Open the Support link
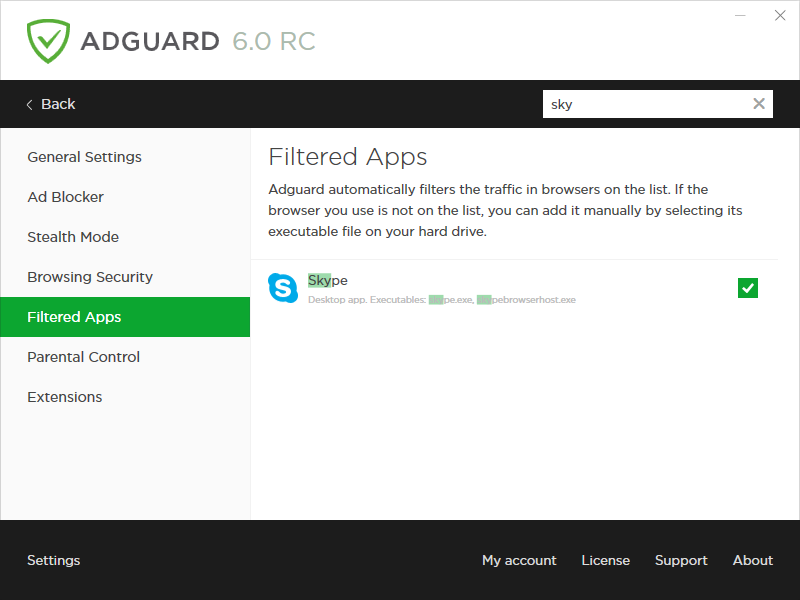800x600 pixels. 681,560
